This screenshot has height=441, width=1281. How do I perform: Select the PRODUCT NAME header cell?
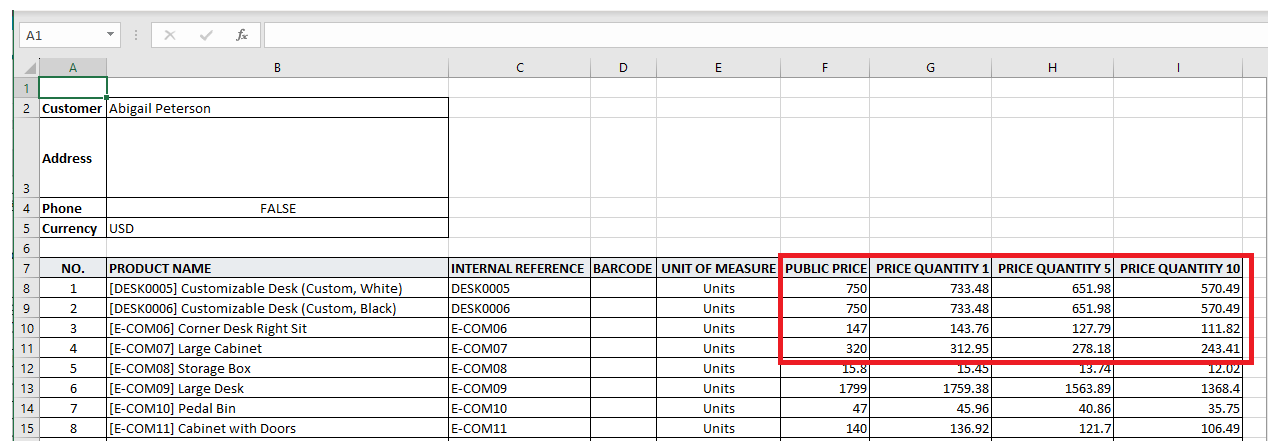pyautogui.click(x=277, y=268)
